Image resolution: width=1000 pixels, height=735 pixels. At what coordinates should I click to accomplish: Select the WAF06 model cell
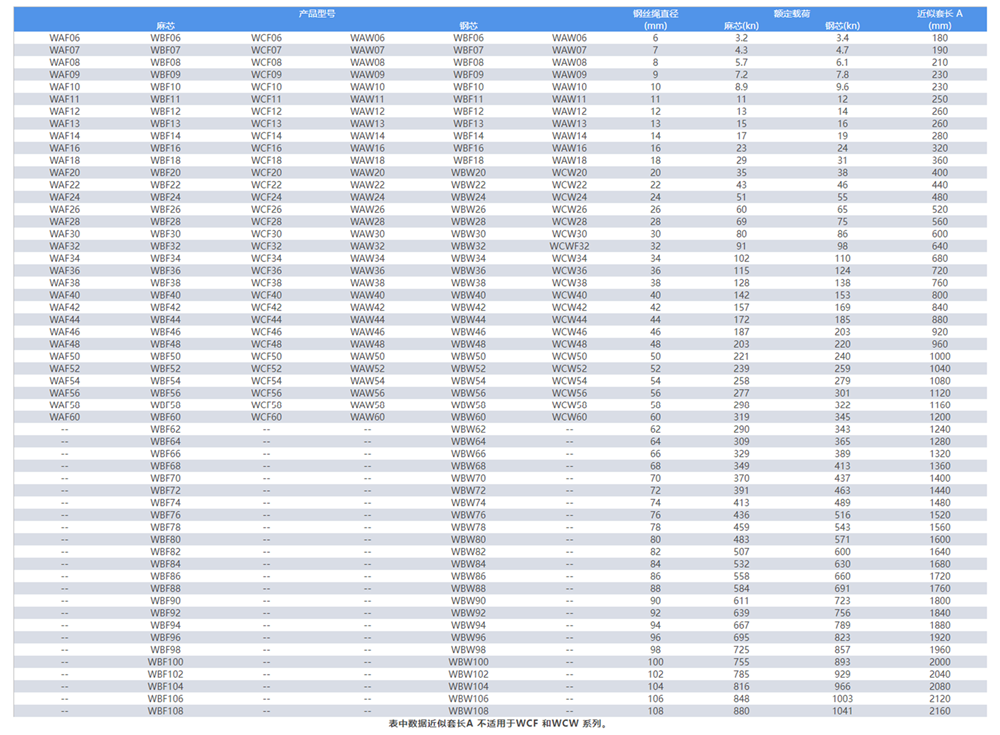click(x=65, y=38)
